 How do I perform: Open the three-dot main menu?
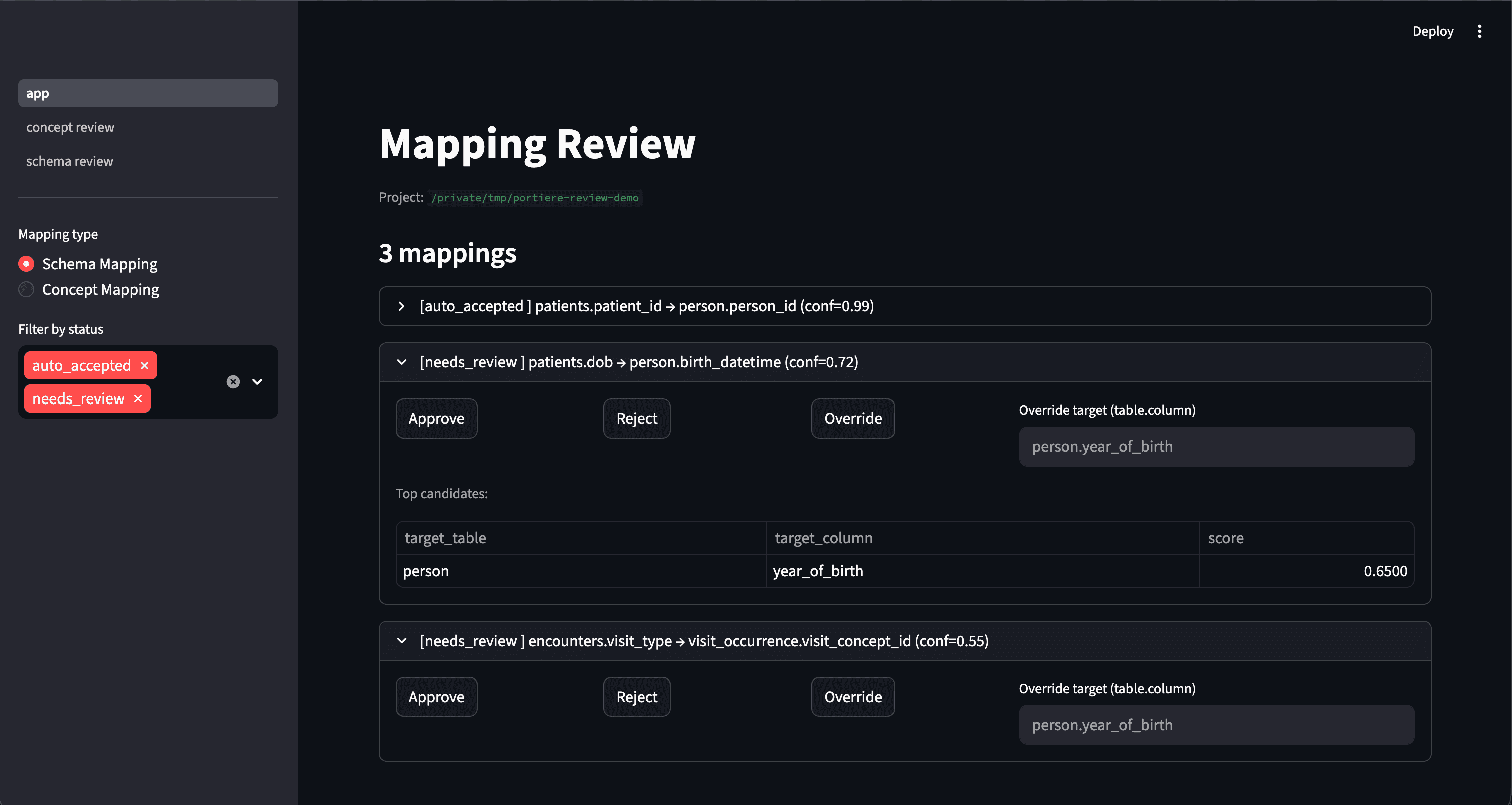click(x=1479, y=31)
